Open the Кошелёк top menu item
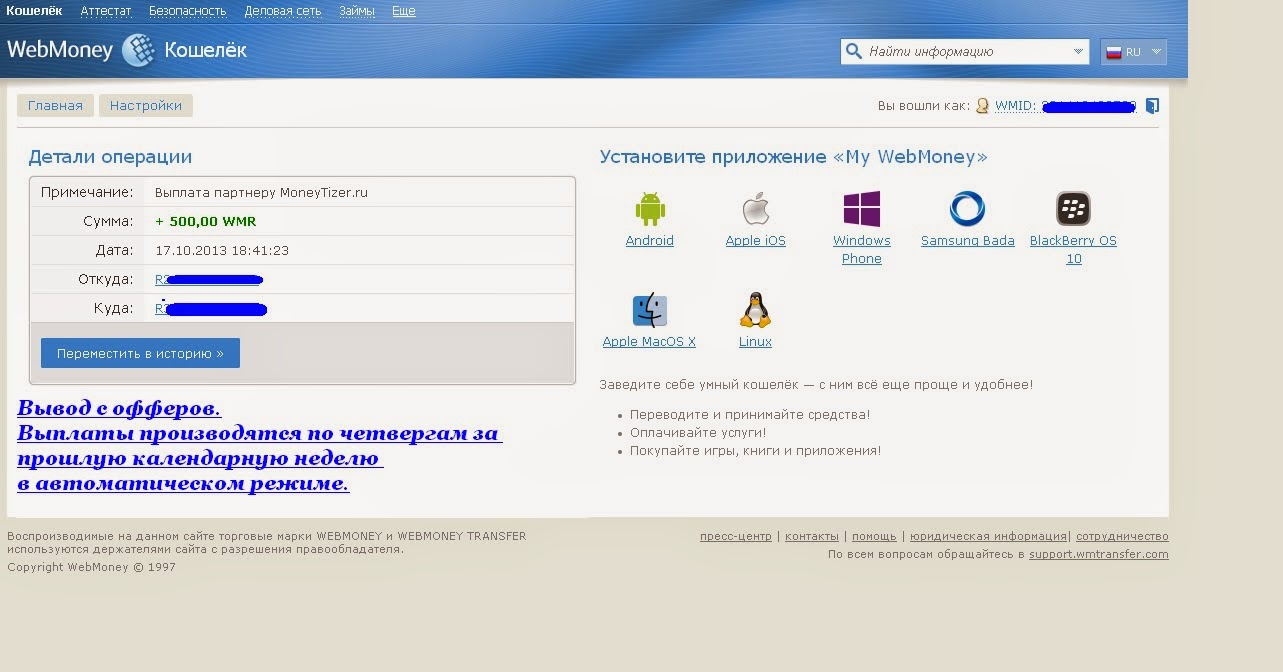 point(32,11)
